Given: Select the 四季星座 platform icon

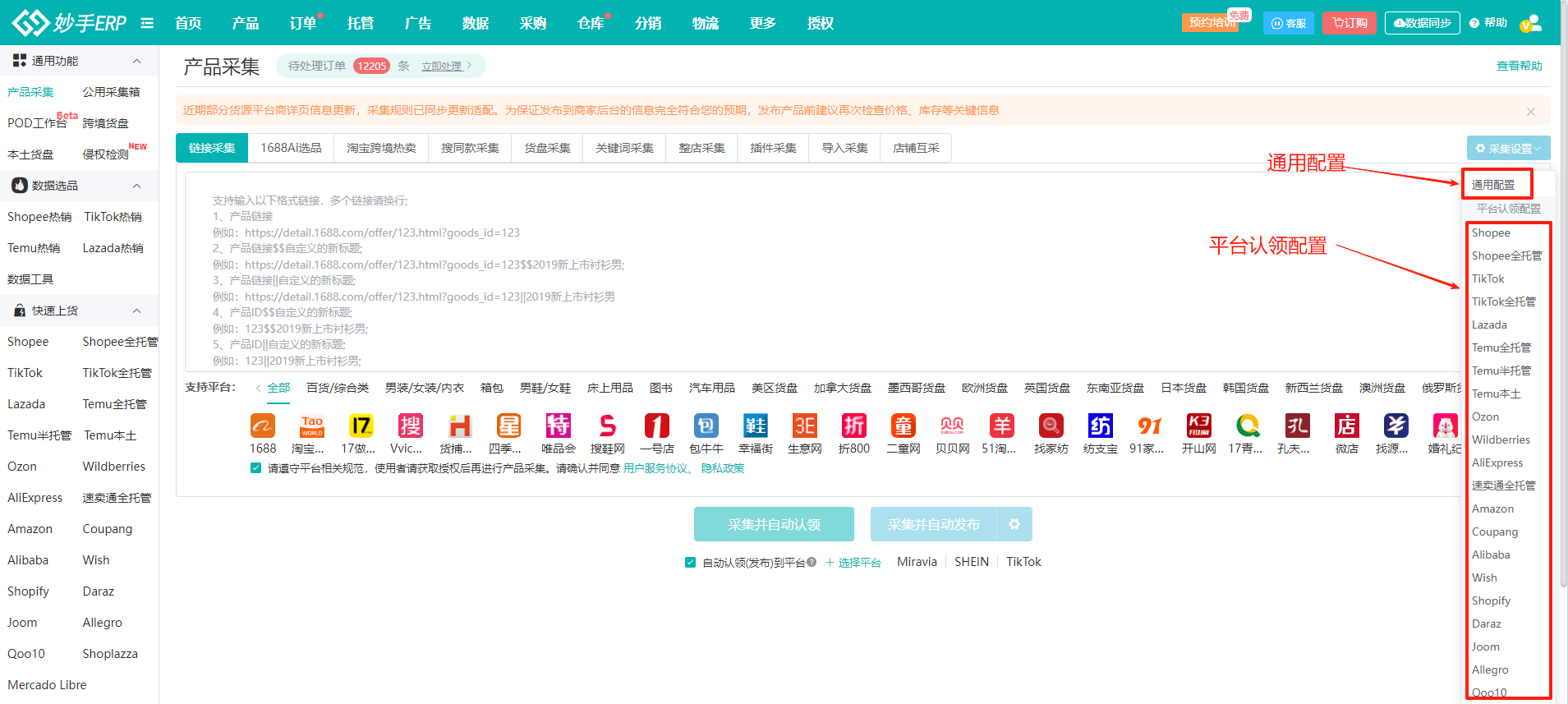Looking at the screenshot, I should [509, 426].
